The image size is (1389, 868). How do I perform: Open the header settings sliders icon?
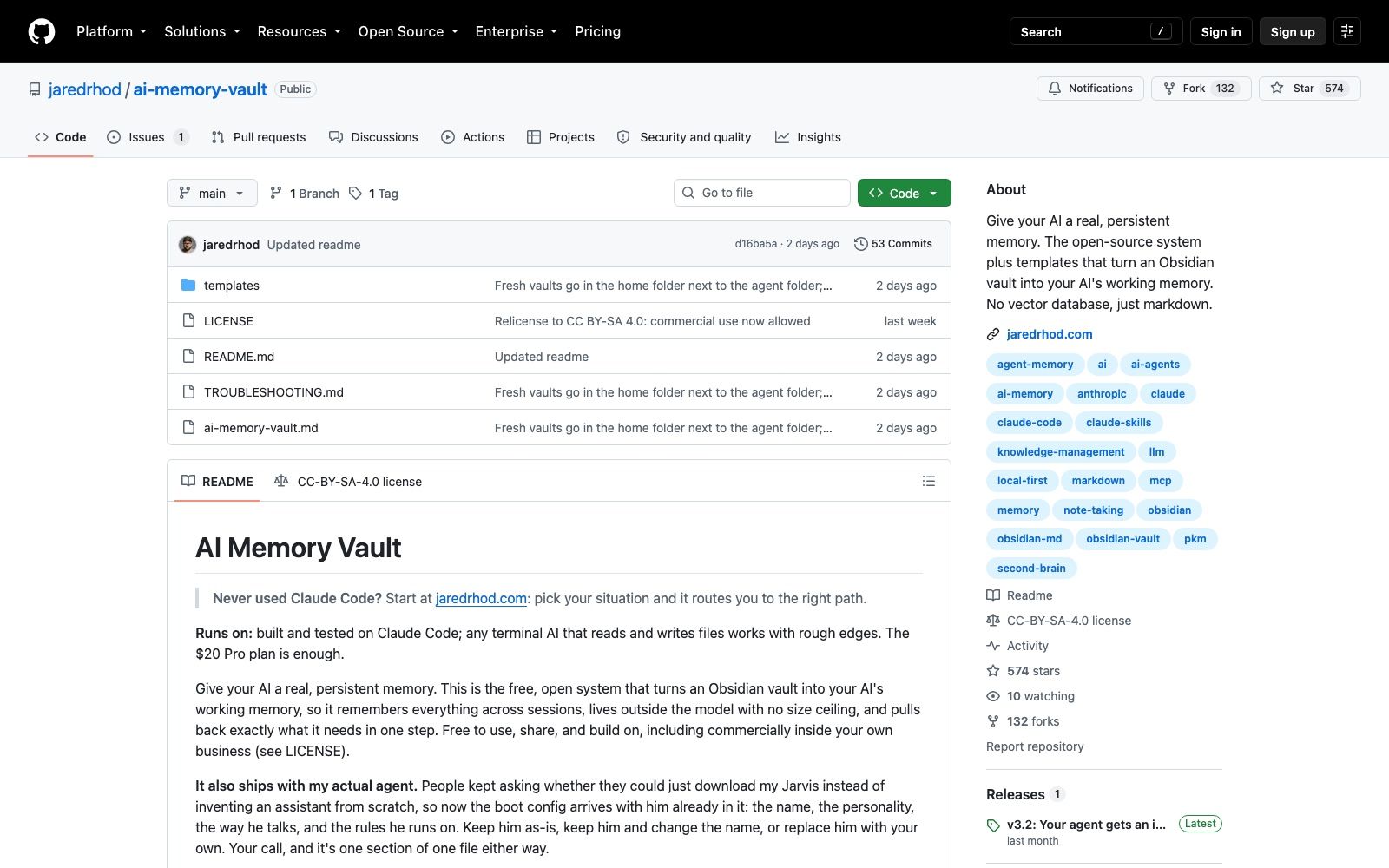(x=1346, y=31)
